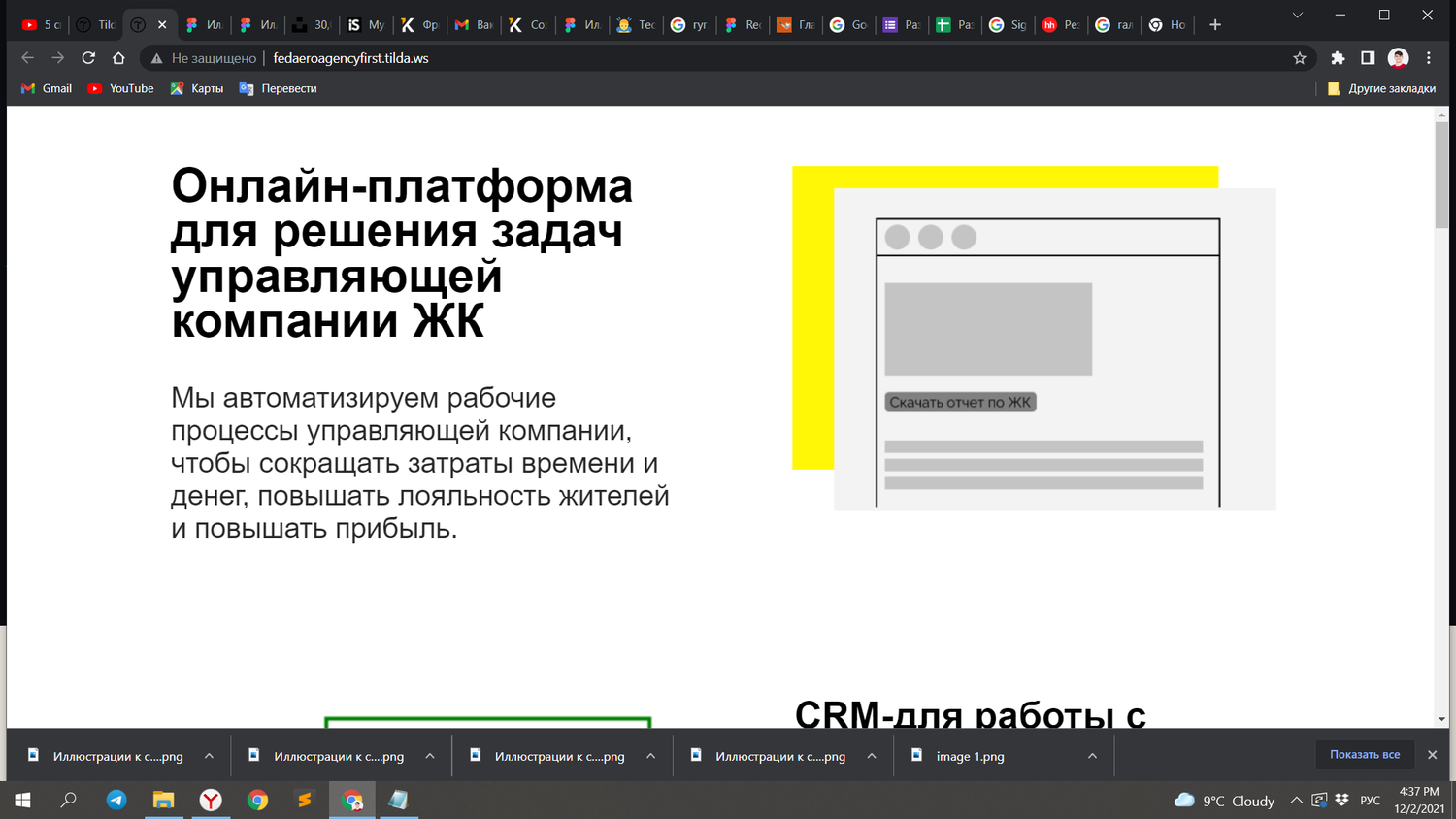The height and width of the screenshot is (819, 1456).
Task: Open a new browser tab
Action: point(1215,25)
